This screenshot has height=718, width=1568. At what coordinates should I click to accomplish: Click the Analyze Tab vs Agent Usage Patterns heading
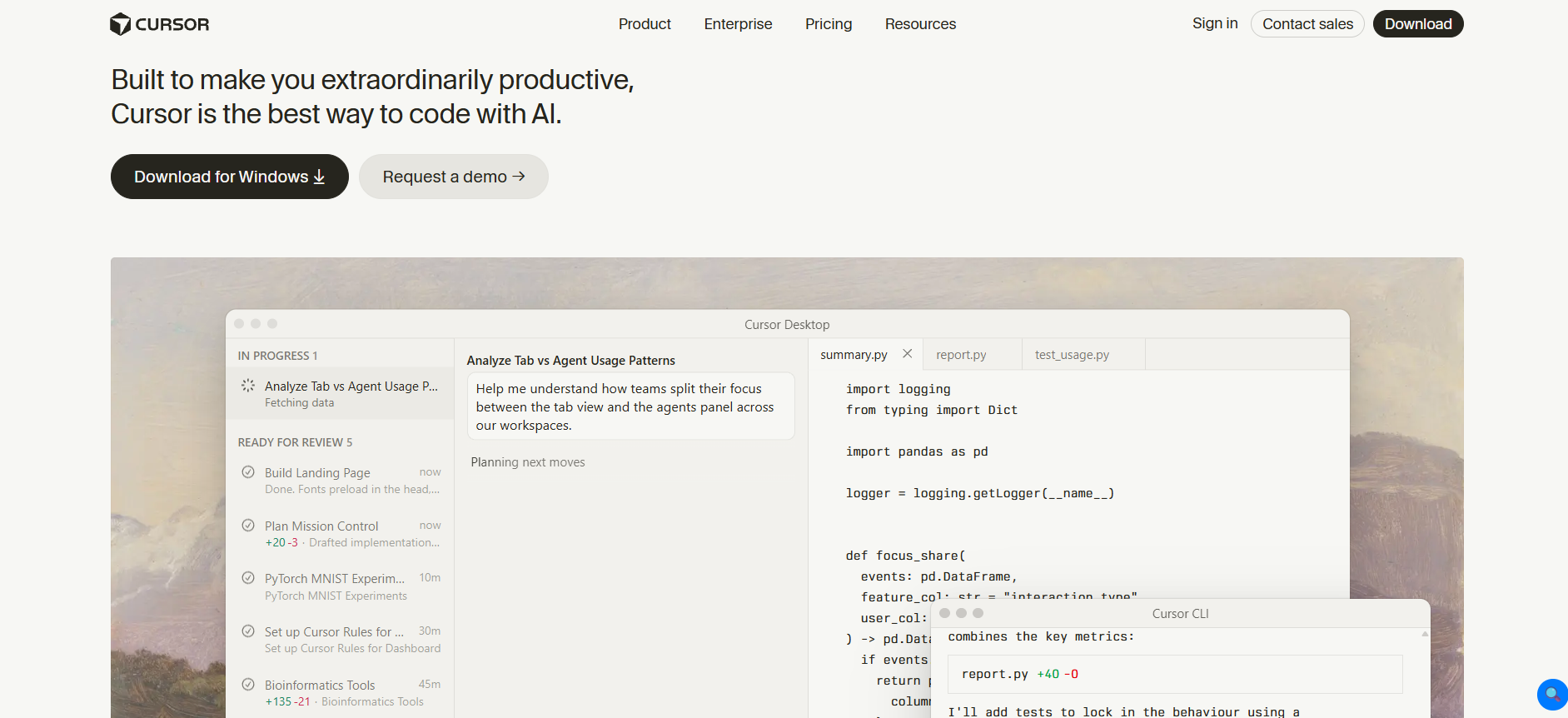[x=570, y=361]
